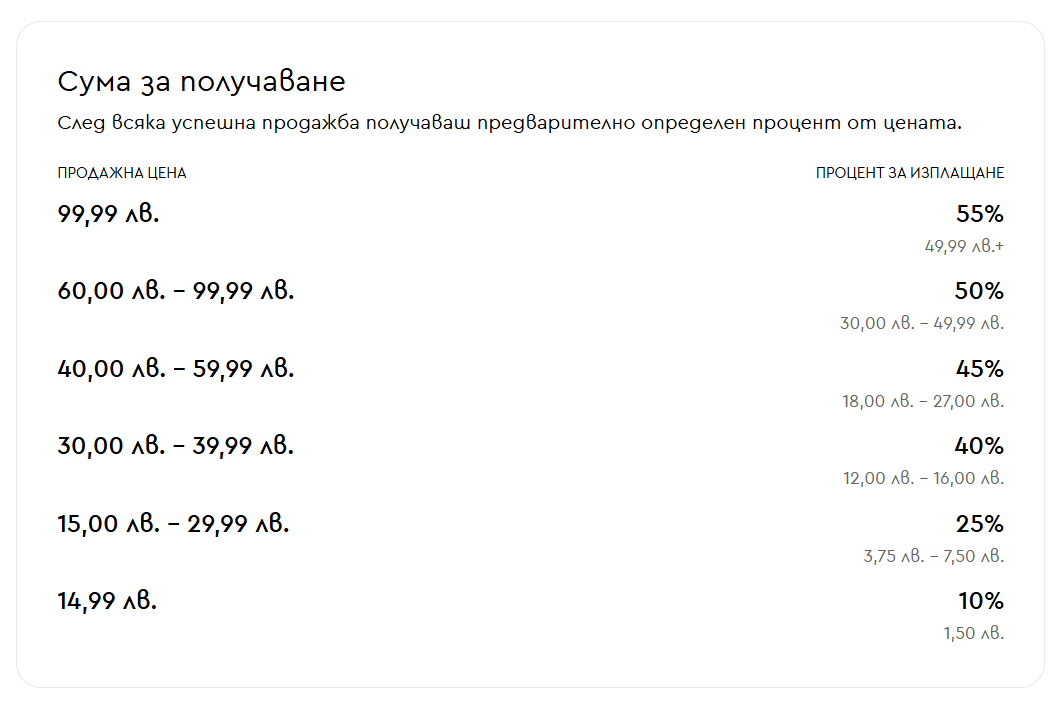
Task: Select the 60,00 лв. – 99,99 лв. range
Action: [x=176, y=291]
